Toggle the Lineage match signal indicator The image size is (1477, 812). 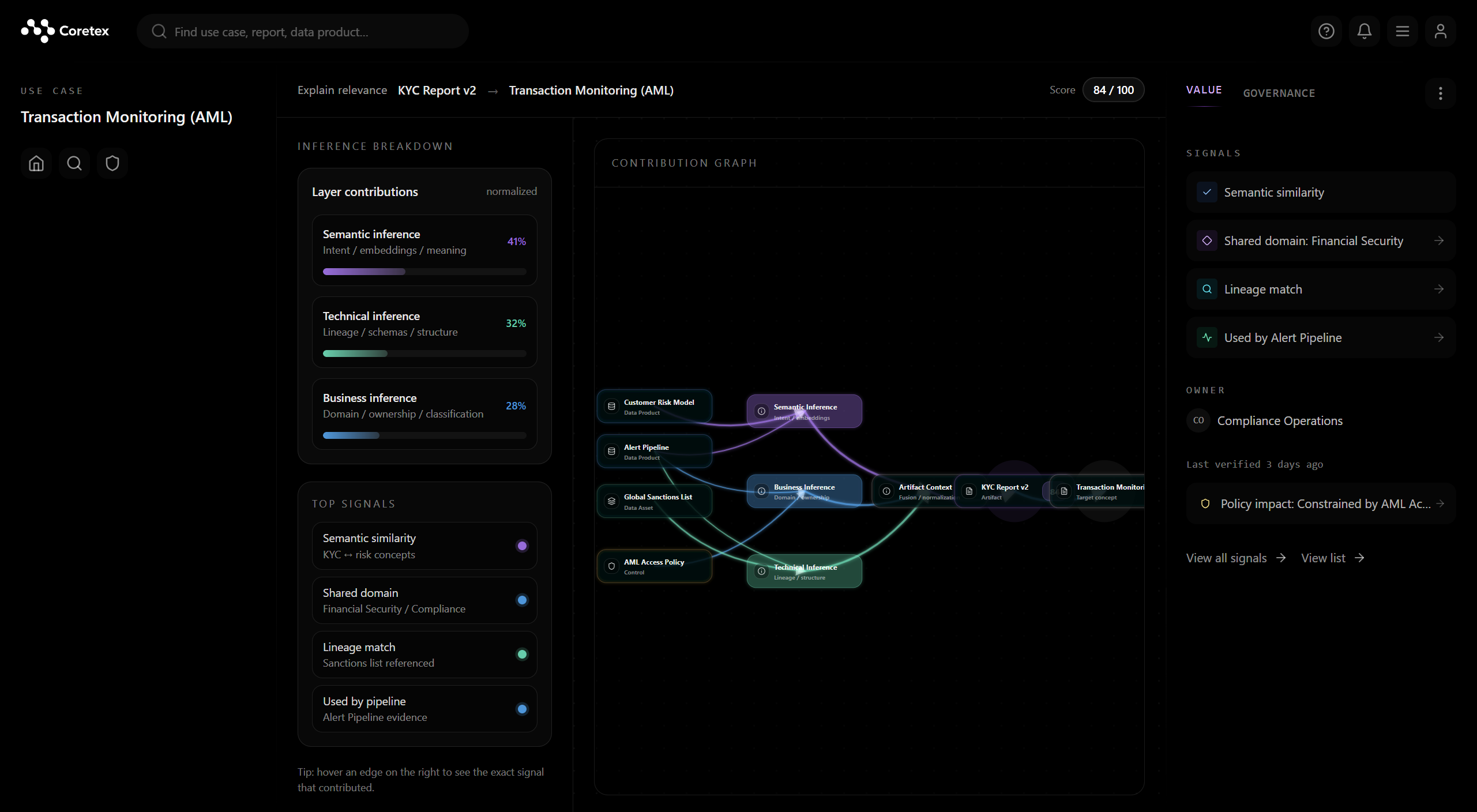click(x=521, y=655)
